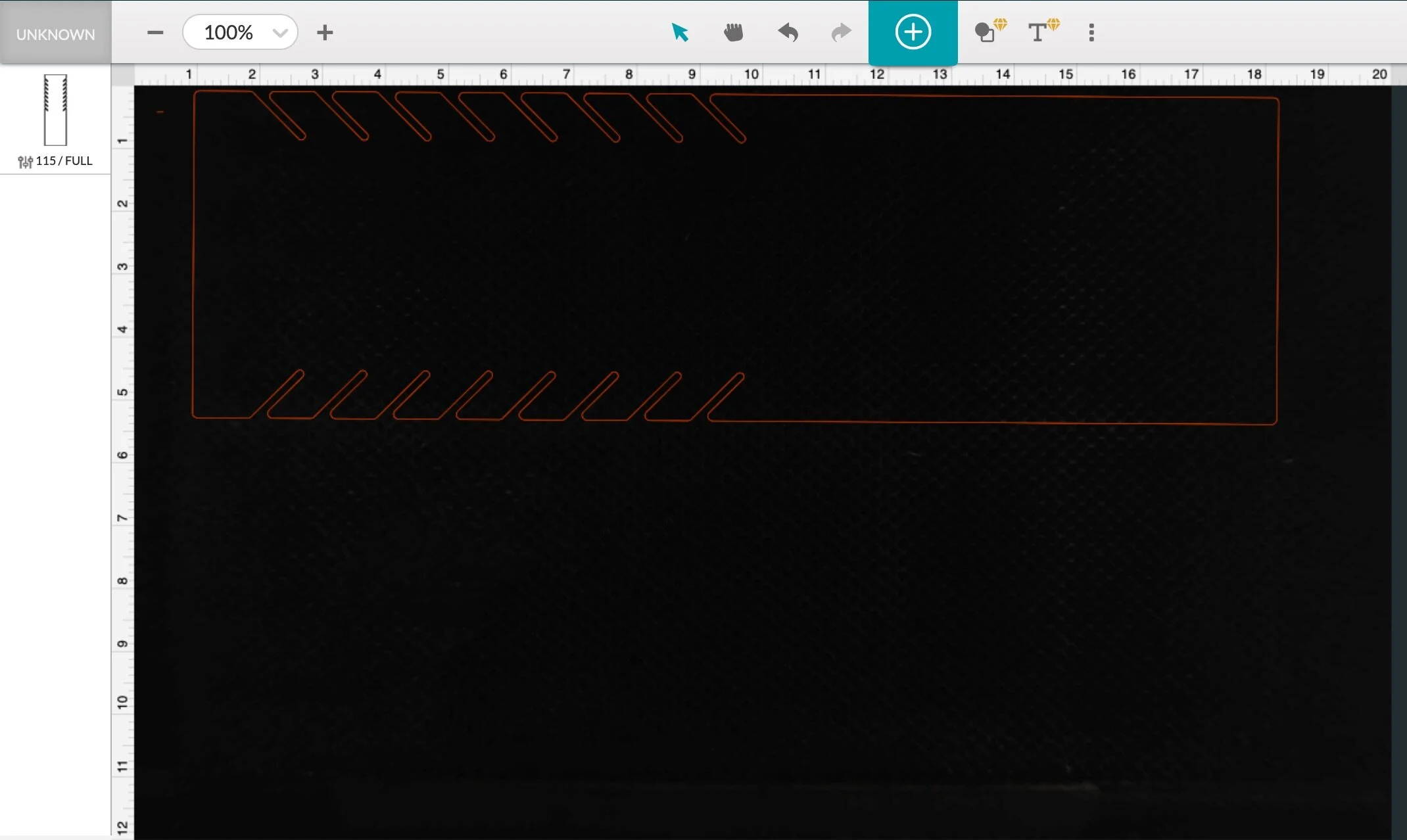Viewport: 1407px width, 840px height.
Task: Click the 100% zoom value field
Action: (228, 32)
